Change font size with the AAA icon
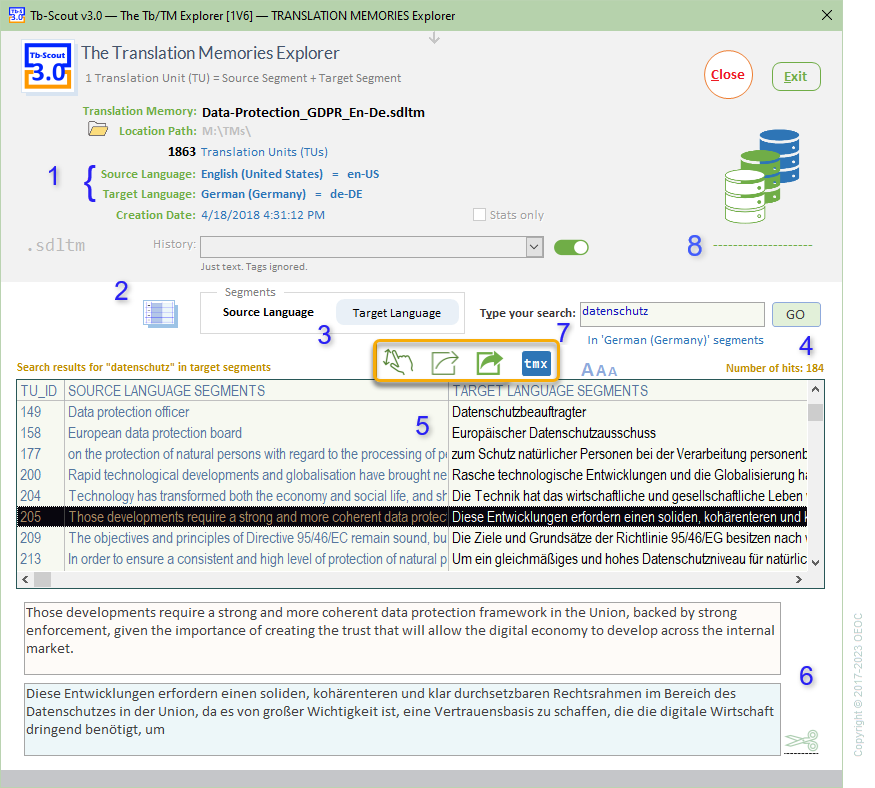This screenshot has height=788, width=875. 600,370
